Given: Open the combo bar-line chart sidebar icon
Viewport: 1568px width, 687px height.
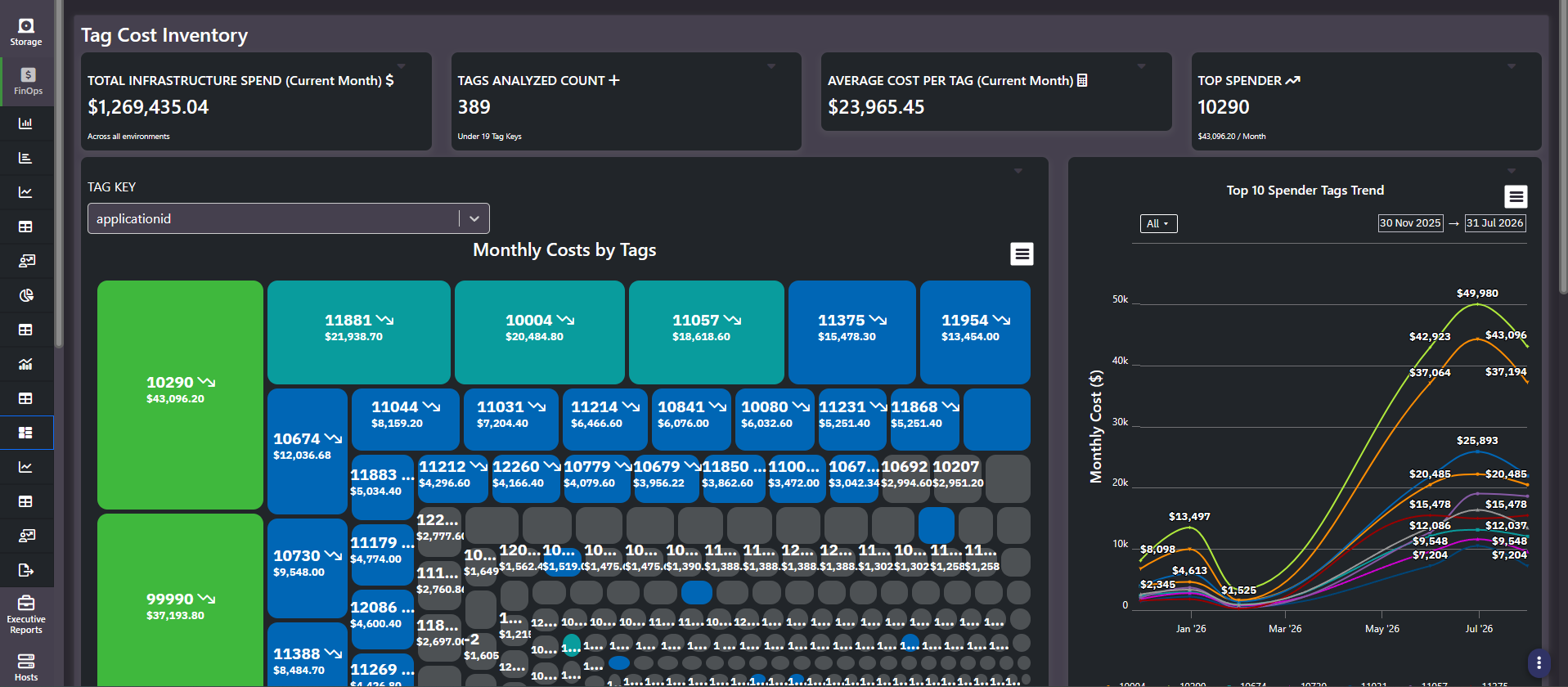Looking at the screenshot, I should coord(26,364).
